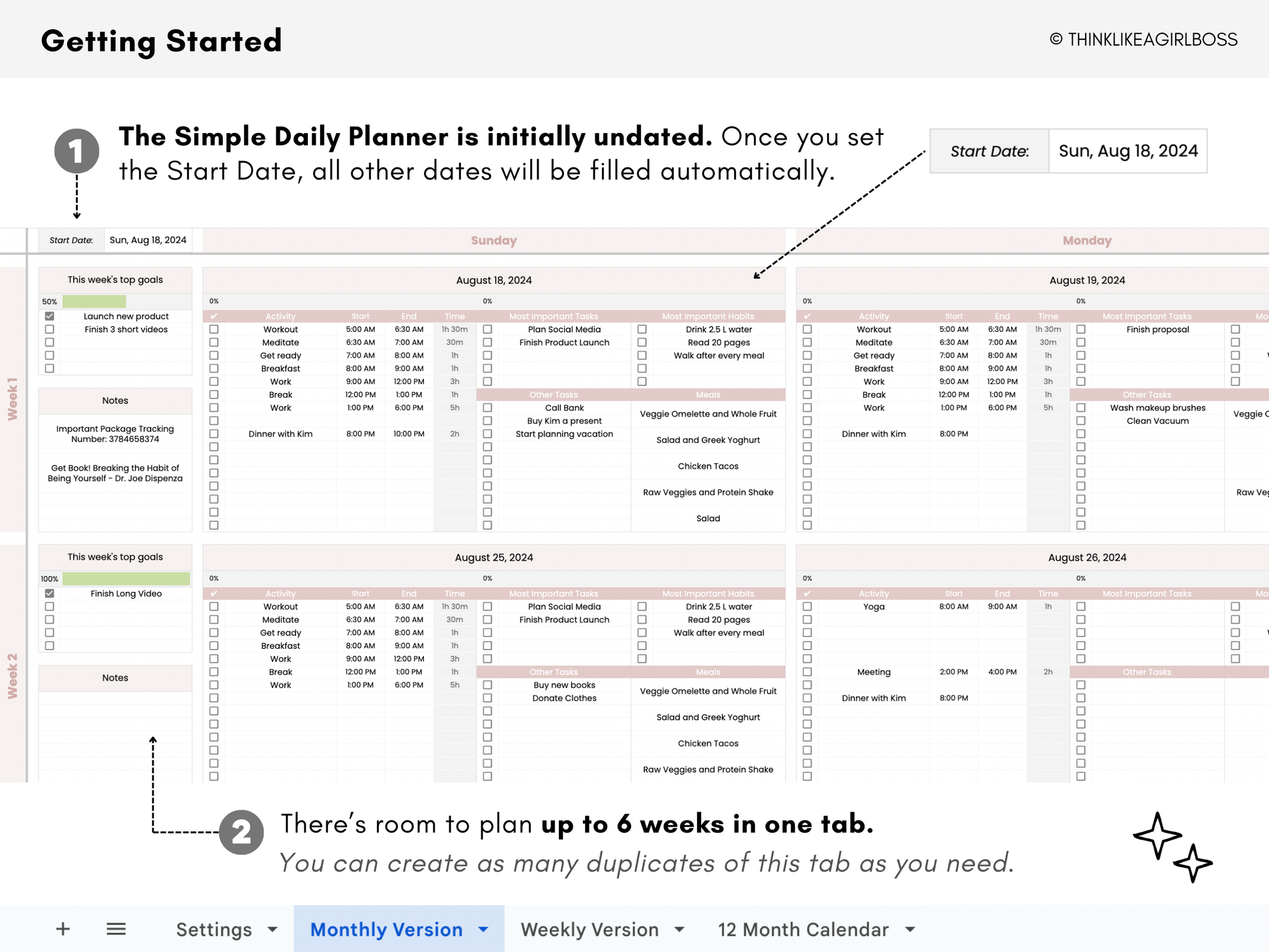The height and width of the screenshot is (952, 1269).
Task: Open the Weekly Version tab dropdown arrow
Action: tap(679, 929)
